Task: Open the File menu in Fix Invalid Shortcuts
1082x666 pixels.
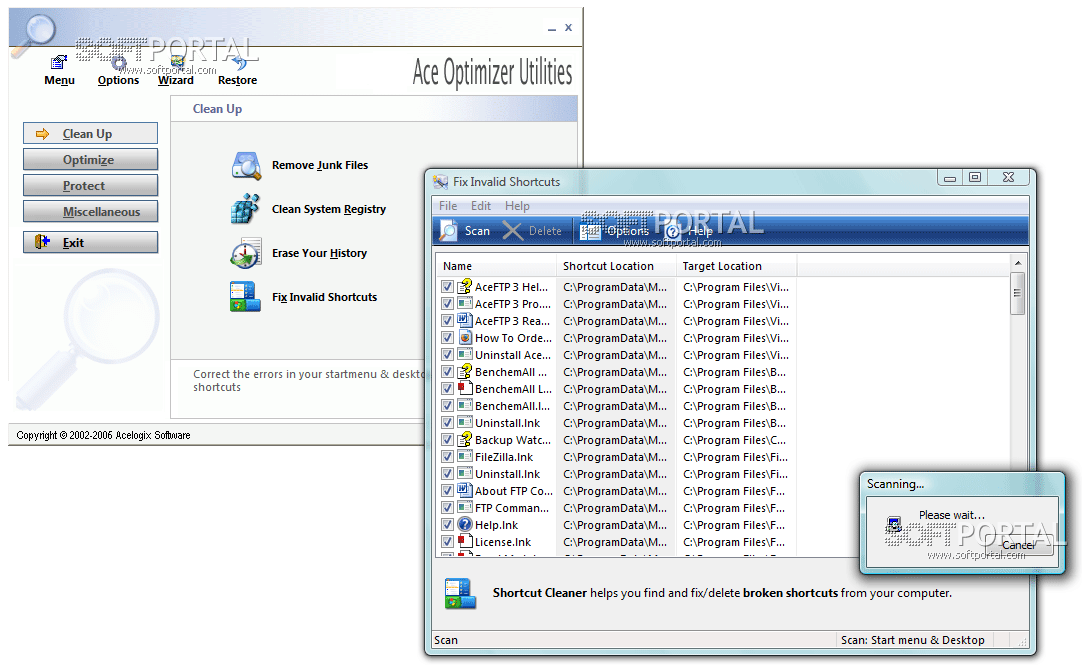Action: click(x=448, y=206)
